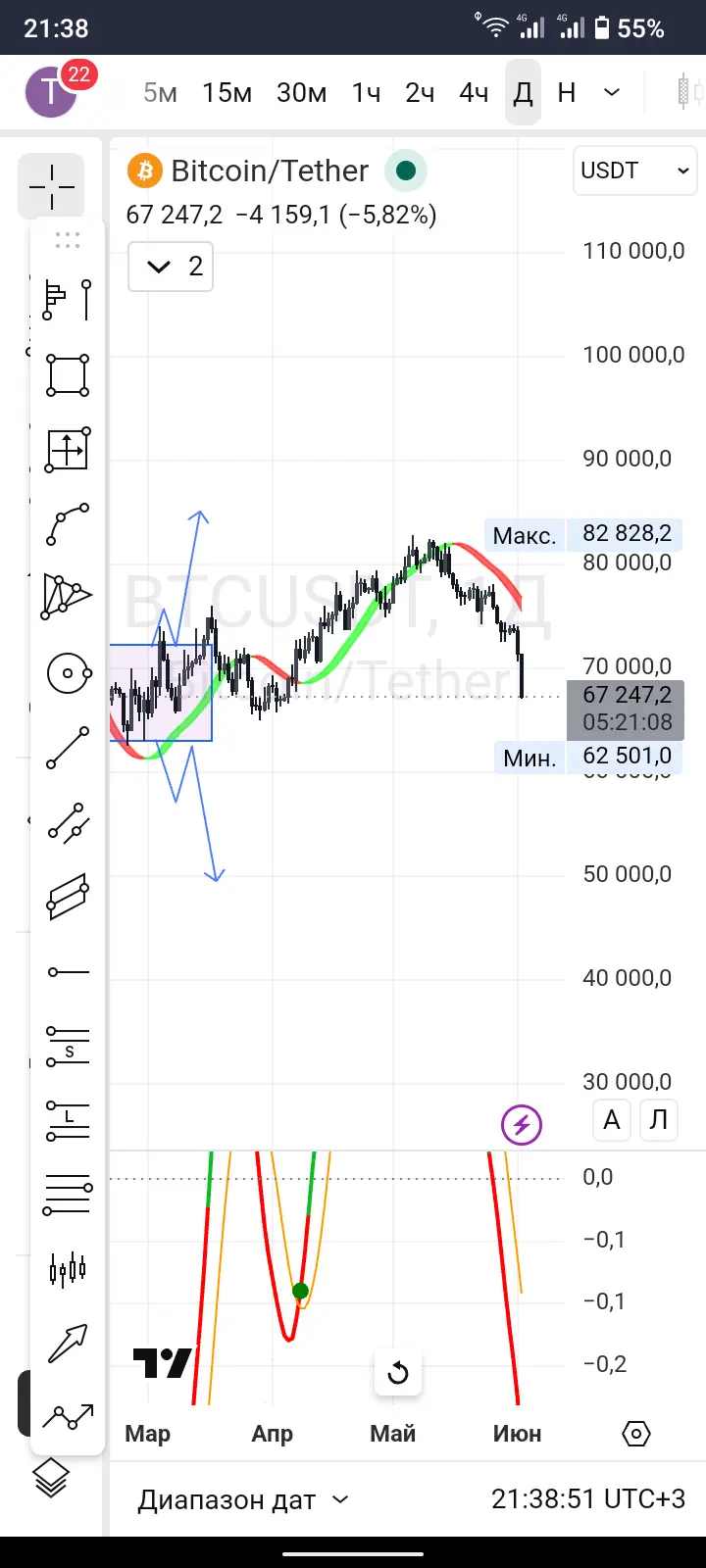Screen dimensions: 706x1568
Task: Open the object tree layers icon
Action: pos(51,1478)
